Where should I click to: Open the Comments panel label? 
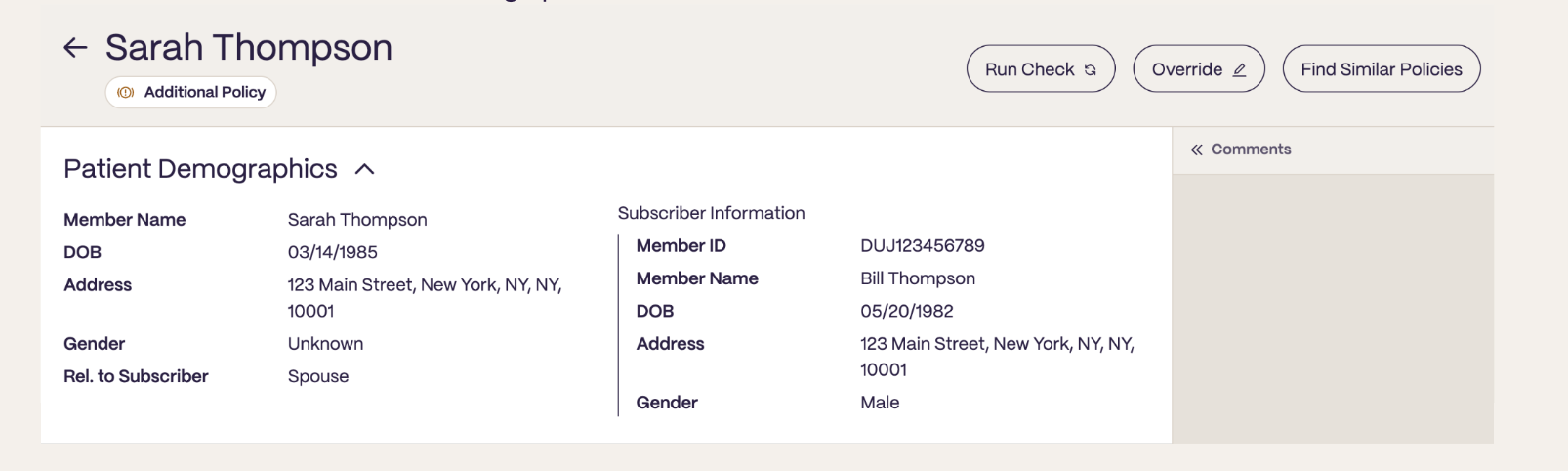1251,150
